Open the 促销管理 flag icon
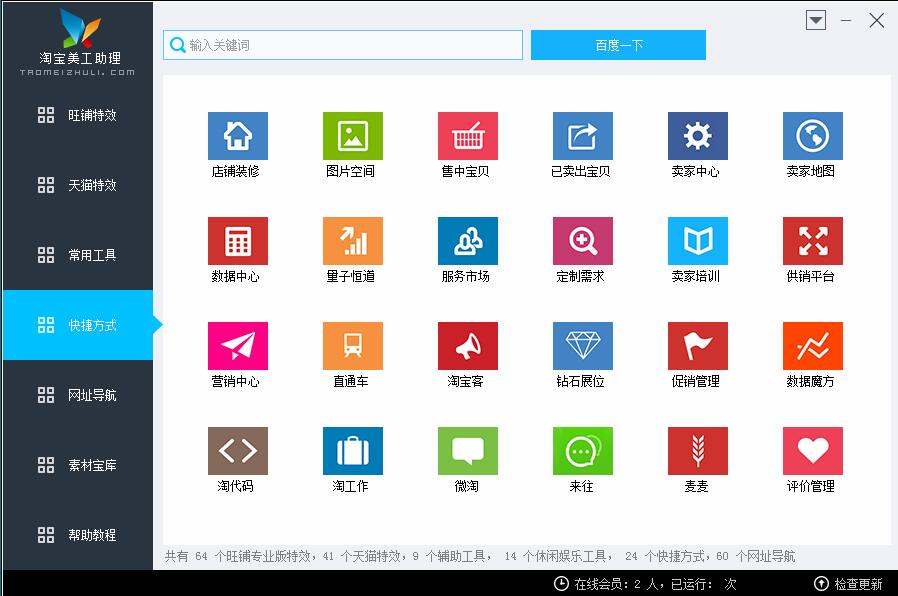This screenshot has height=596, width=898. (698, 346)
